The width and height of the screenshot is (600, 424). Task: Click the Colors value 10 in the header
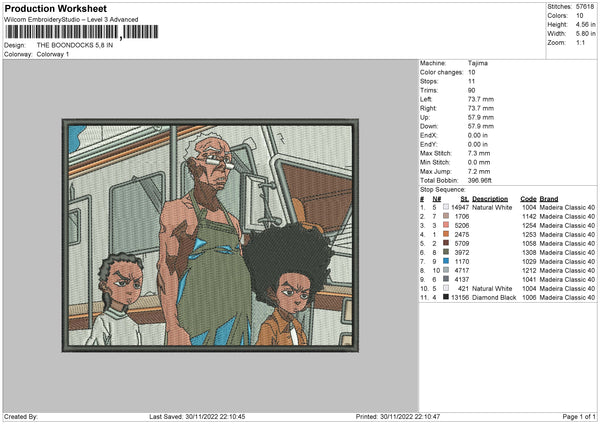click(579, 16)
